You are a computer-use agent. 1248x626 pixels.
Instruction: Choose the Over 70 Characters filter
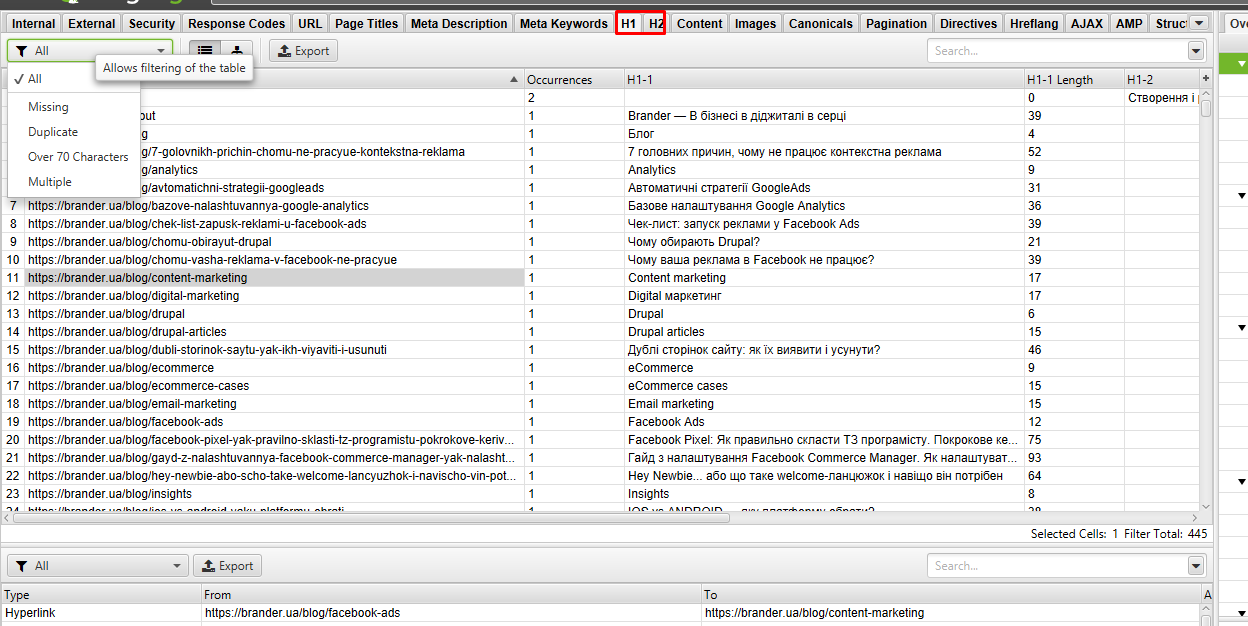point(78,157)
